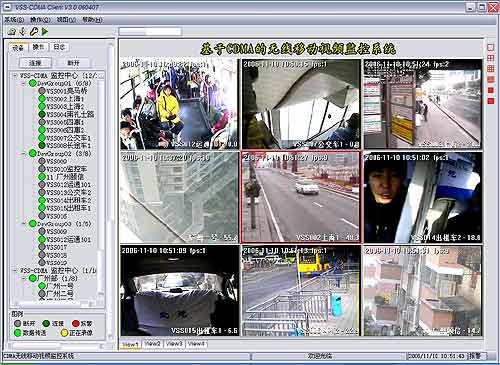The width and height of the screenshot is (500, 365).
Task: Select the VSS014出租车2 camera feed
Action: [x=423, y=197]
